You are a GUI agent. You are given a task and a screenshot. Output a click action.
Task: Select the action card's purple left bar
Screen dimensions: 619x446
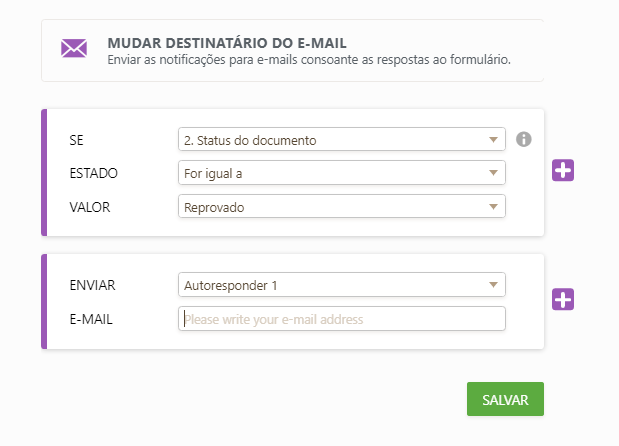point(44,301)
